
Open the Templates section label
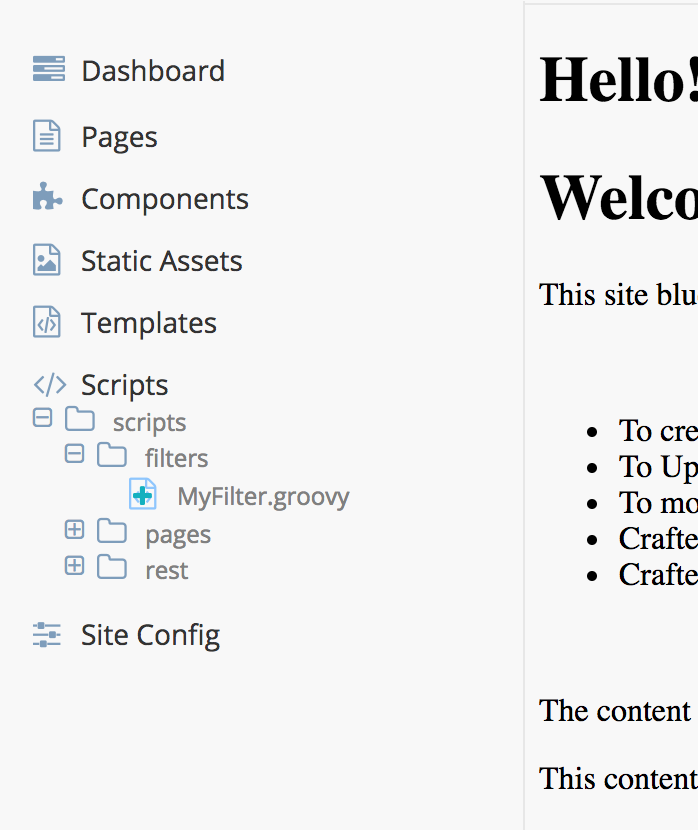[x=149, y=323]
